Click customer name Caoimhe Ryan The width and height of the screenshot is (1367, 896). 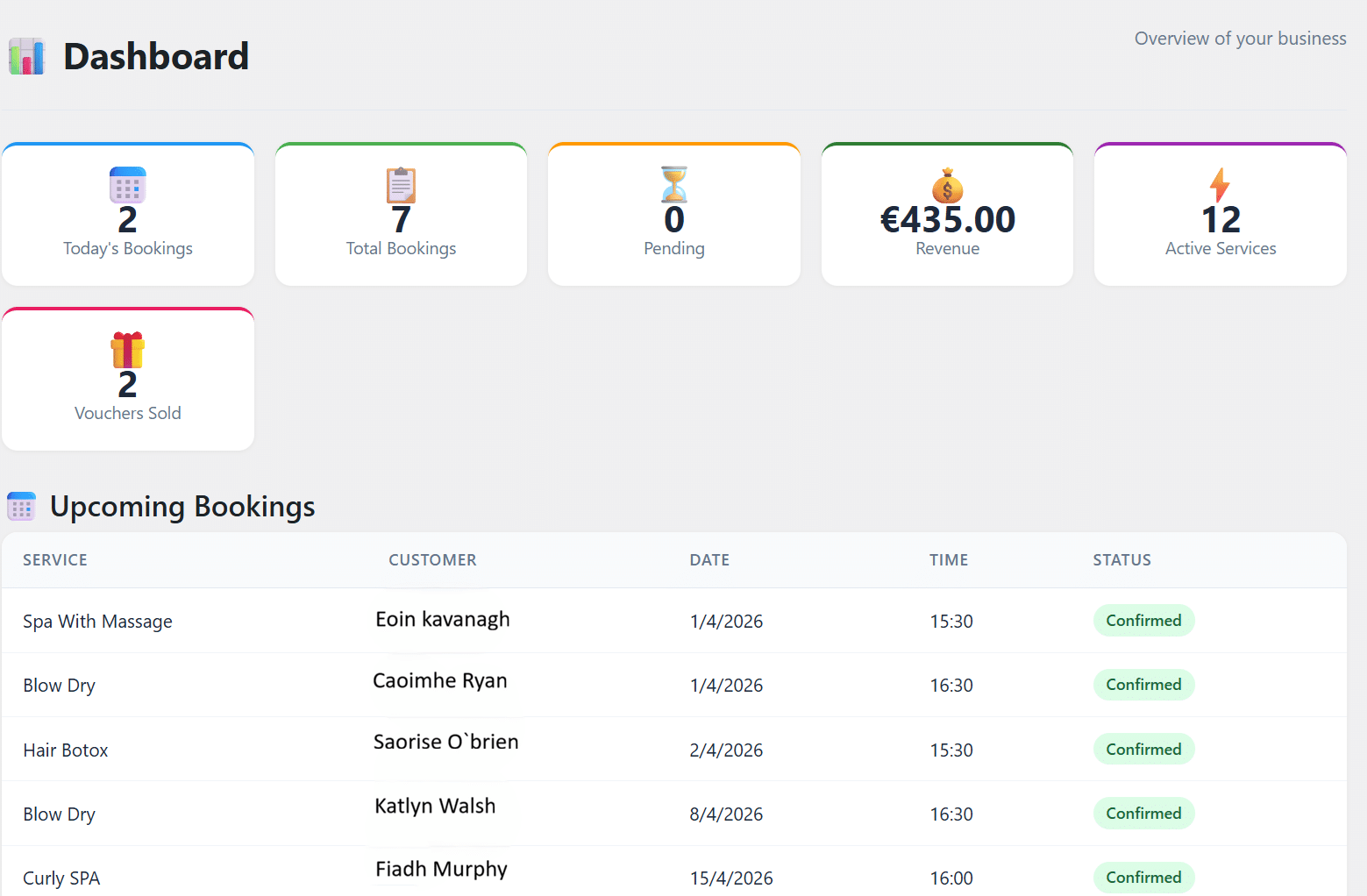[440, 680]
